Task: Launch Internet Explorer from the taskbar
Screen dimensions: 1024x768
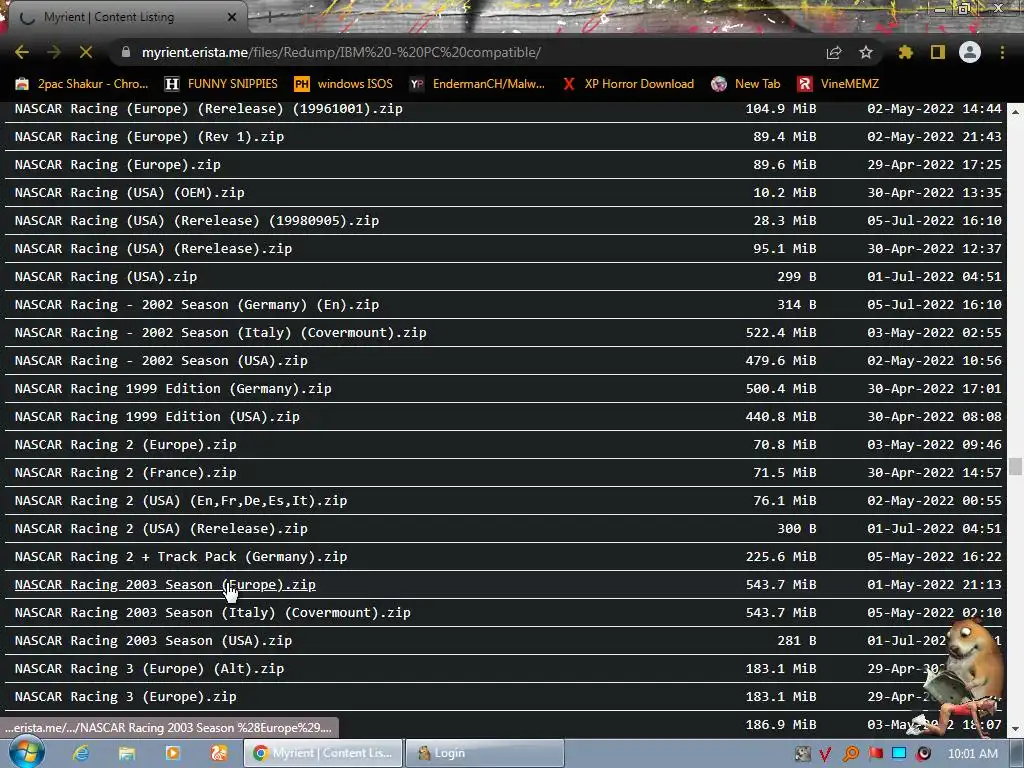Action: 81,753
